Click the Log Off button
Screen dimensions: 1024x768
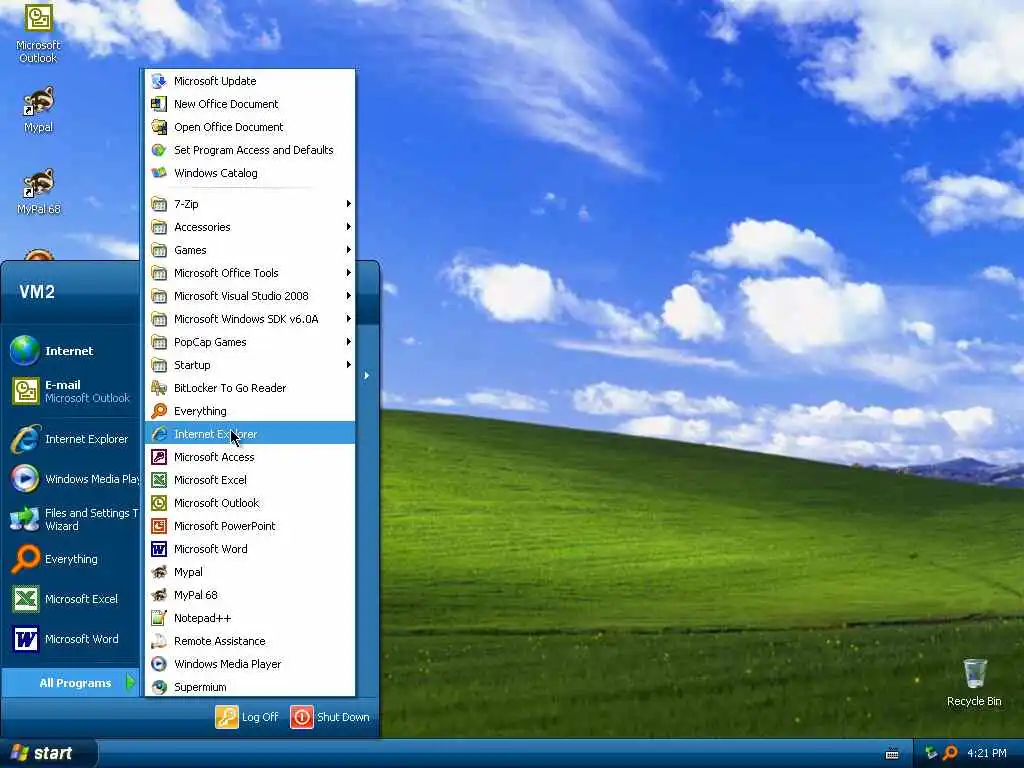pos(247,717)
